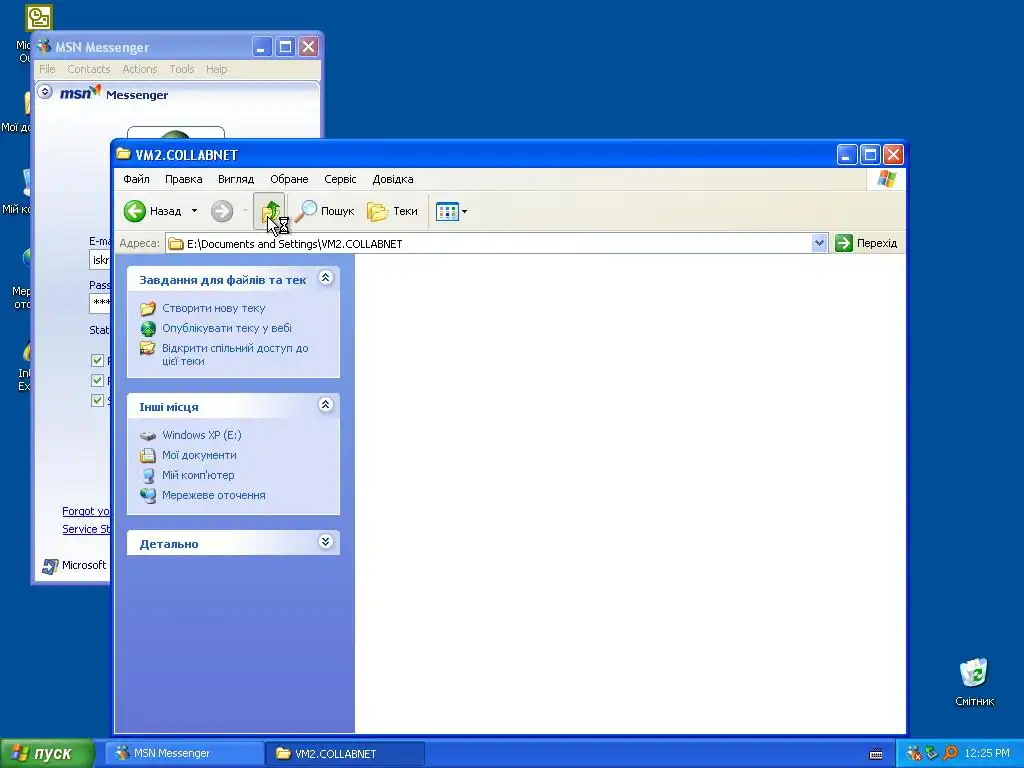The height and width of the screenshot is (768, 1024).
Task: Open Мої документи link
Action: tap(199, 455)
